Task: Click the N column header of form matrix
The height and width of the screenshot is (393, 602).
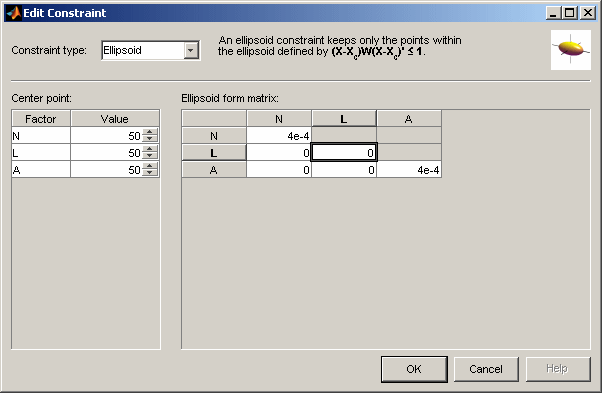Action: 279,119
